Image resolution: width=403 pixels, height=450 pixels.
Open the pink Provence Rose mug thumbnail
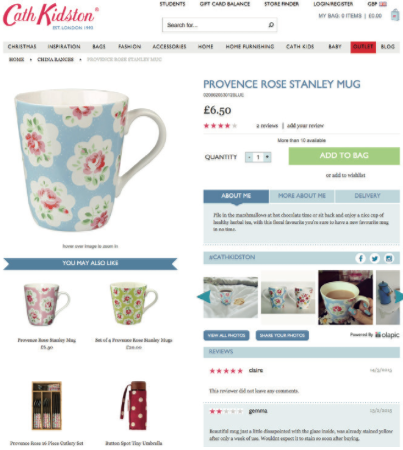[x=46, y=304]
